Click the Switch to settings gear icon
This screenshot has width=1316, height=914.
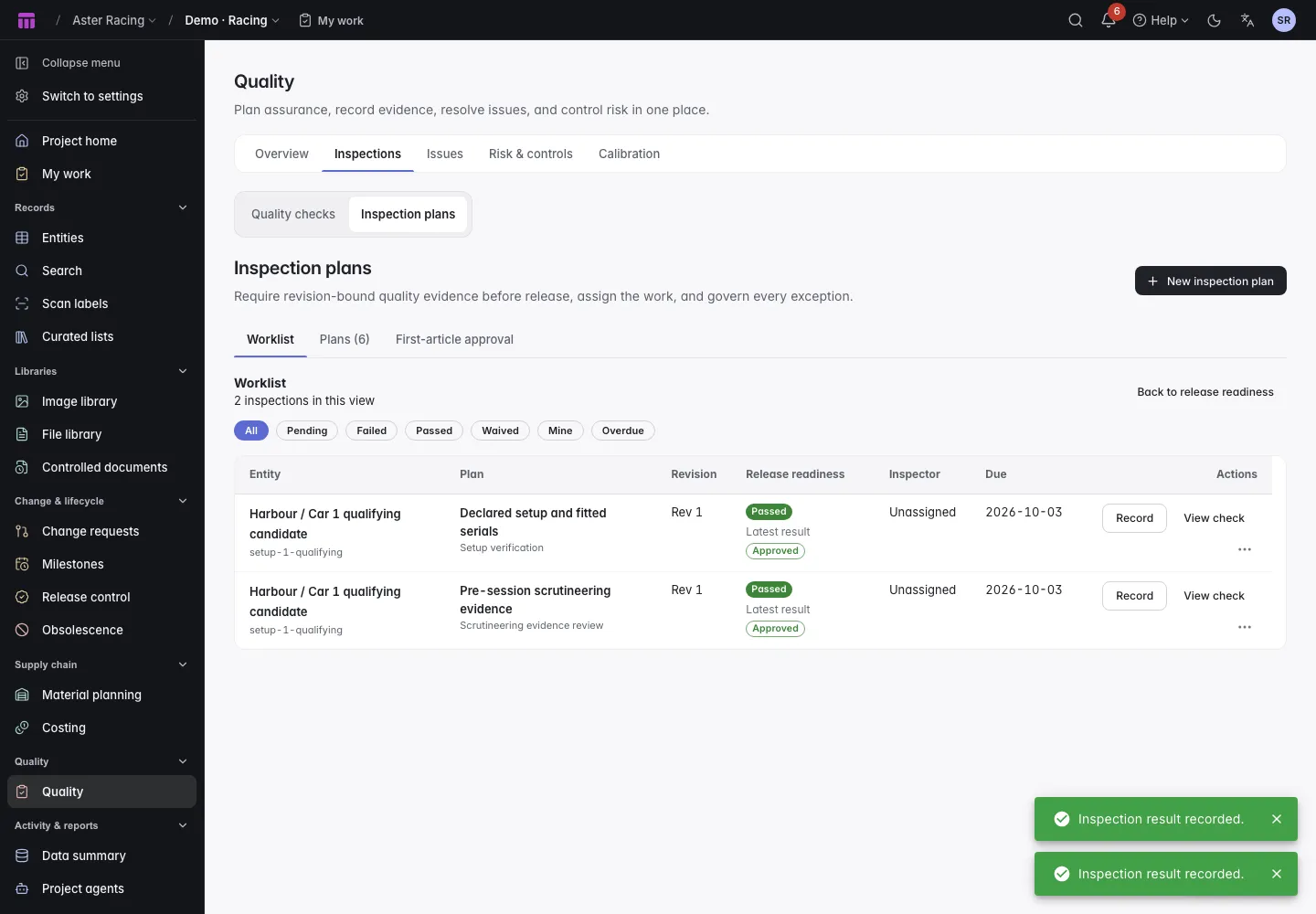[22, 96]
